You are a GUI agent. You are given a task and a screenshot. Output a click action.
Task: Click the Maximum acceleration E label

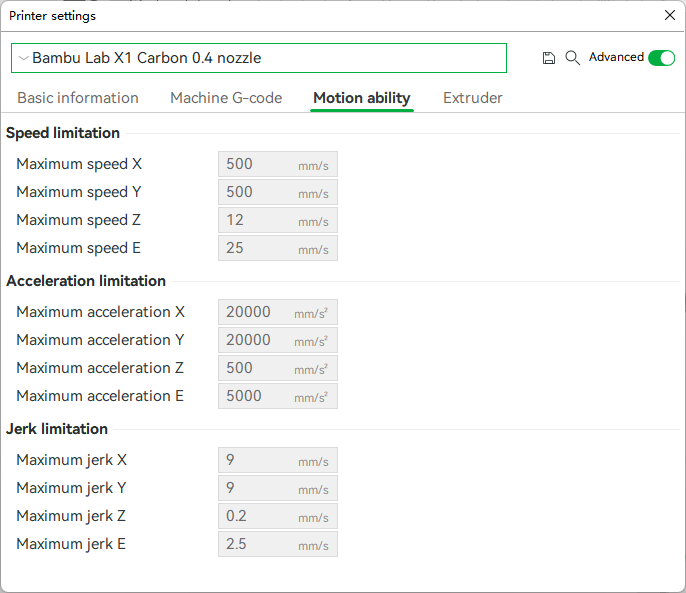(x=100, y=396)
